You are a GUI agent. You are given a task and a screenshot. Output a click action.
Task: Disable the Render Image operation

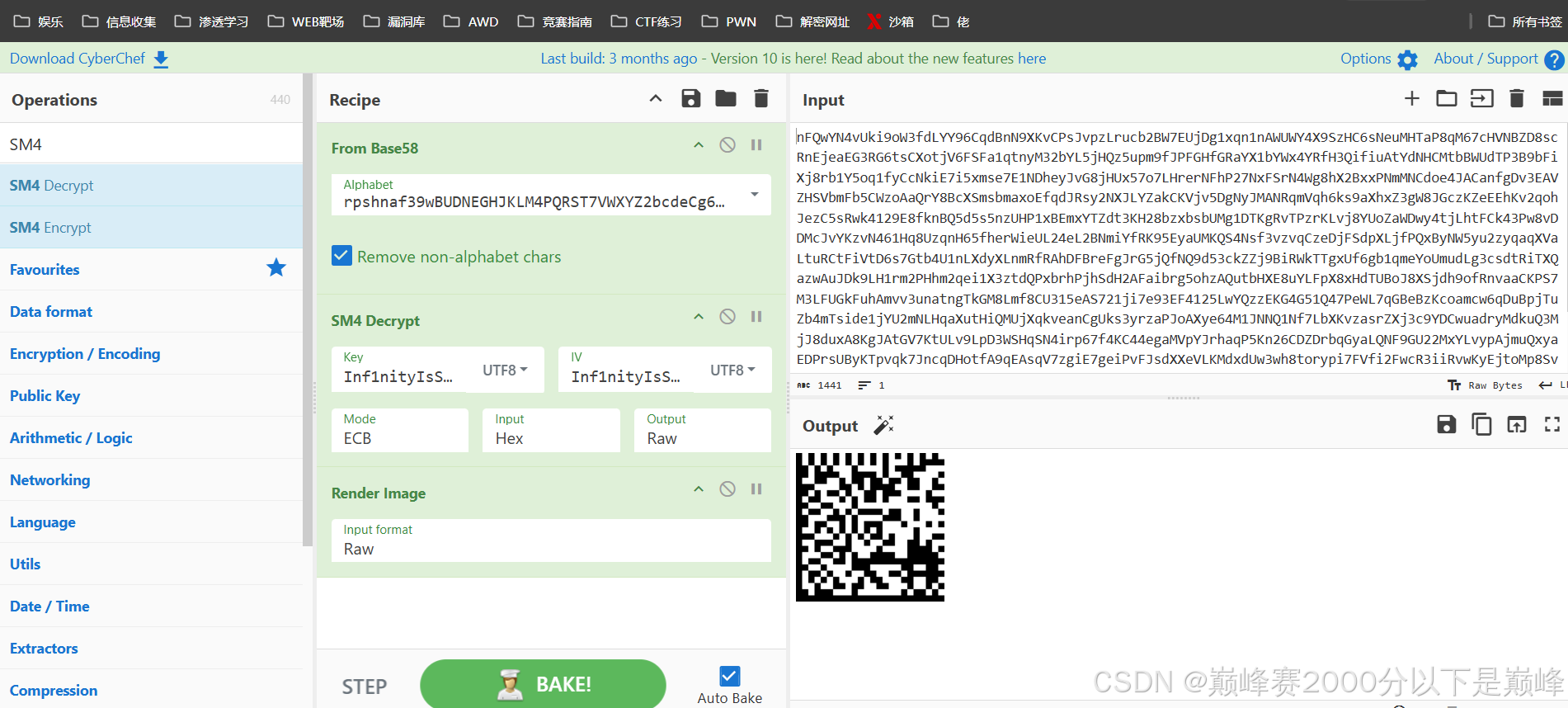pyautogui.click(x=727, y=489)
